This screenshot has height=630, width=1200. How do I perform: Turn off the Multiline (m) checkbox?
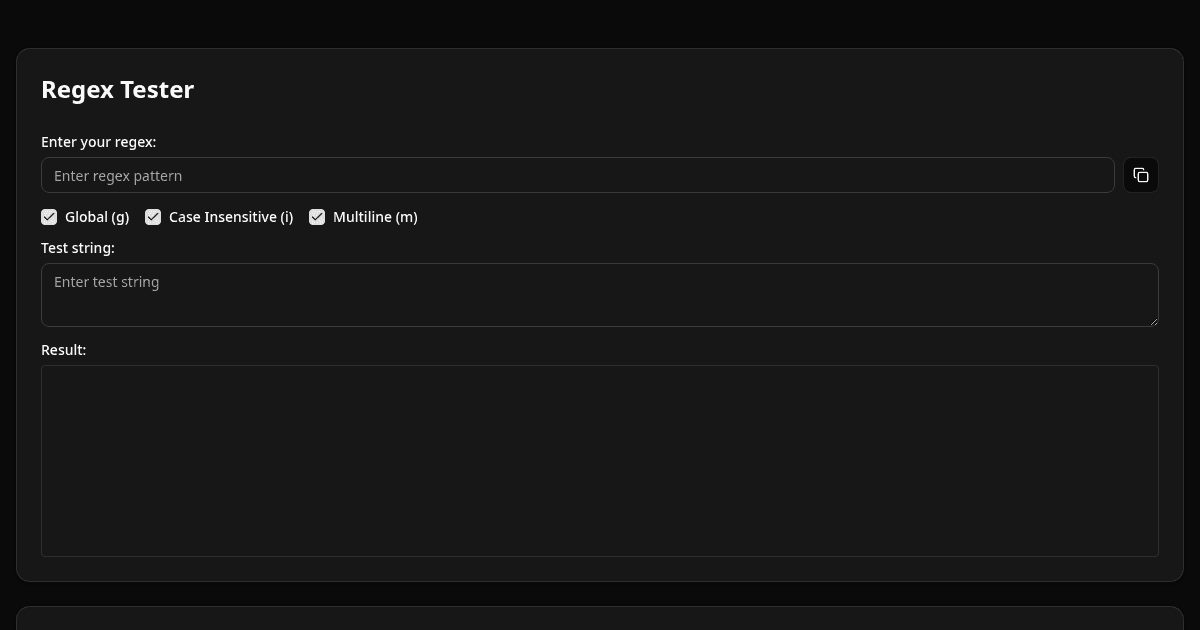pyautogui.click(x=317, y=217)
